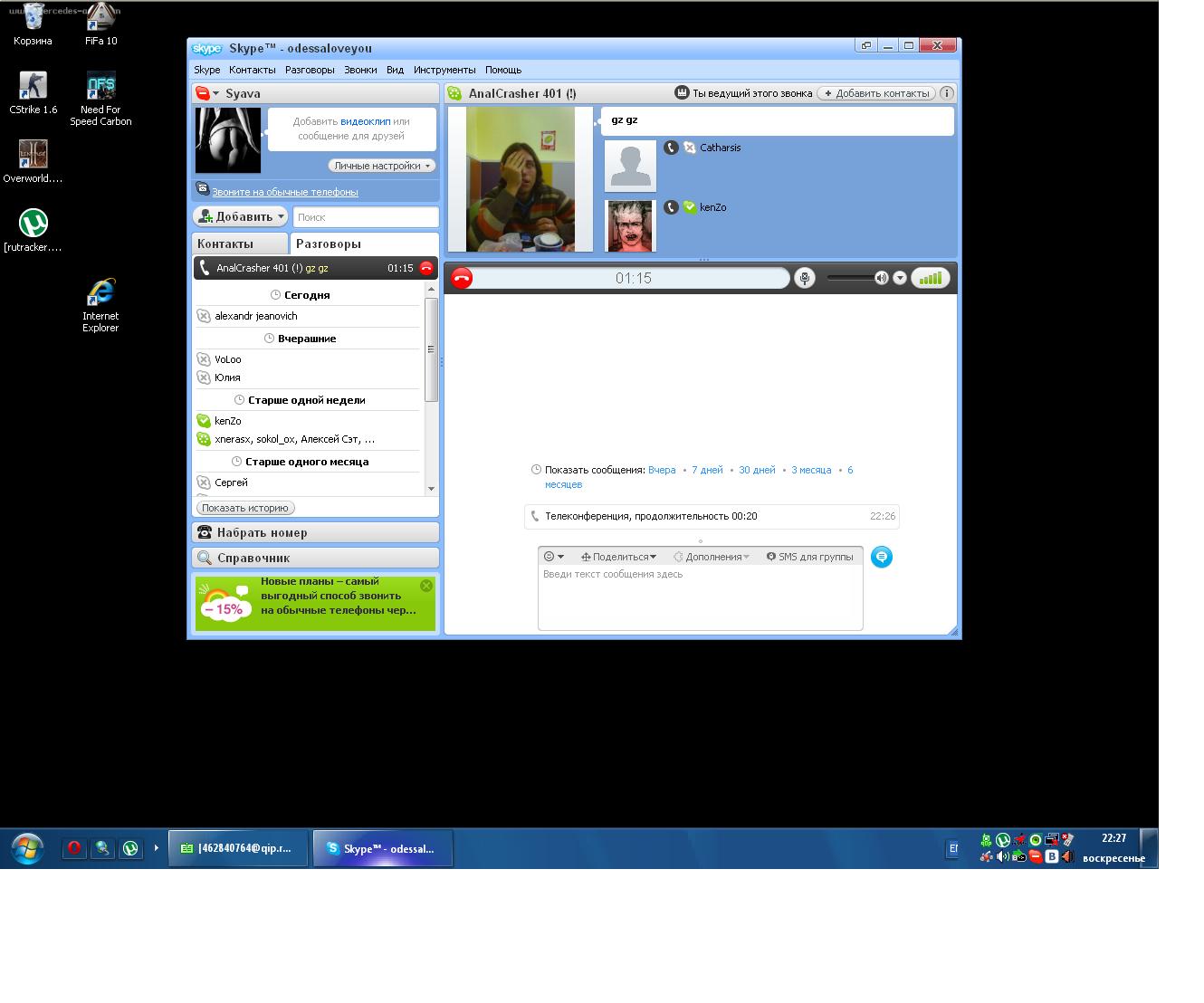1204x1003 pixels.
Task: Open the Контакты menu
Action: click(x=253, y=70)
